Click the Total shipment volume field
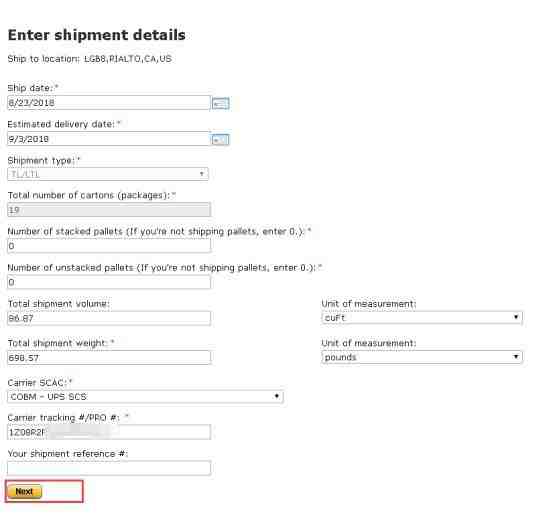The width and height of the screenshot is (558, 516). 109,318
